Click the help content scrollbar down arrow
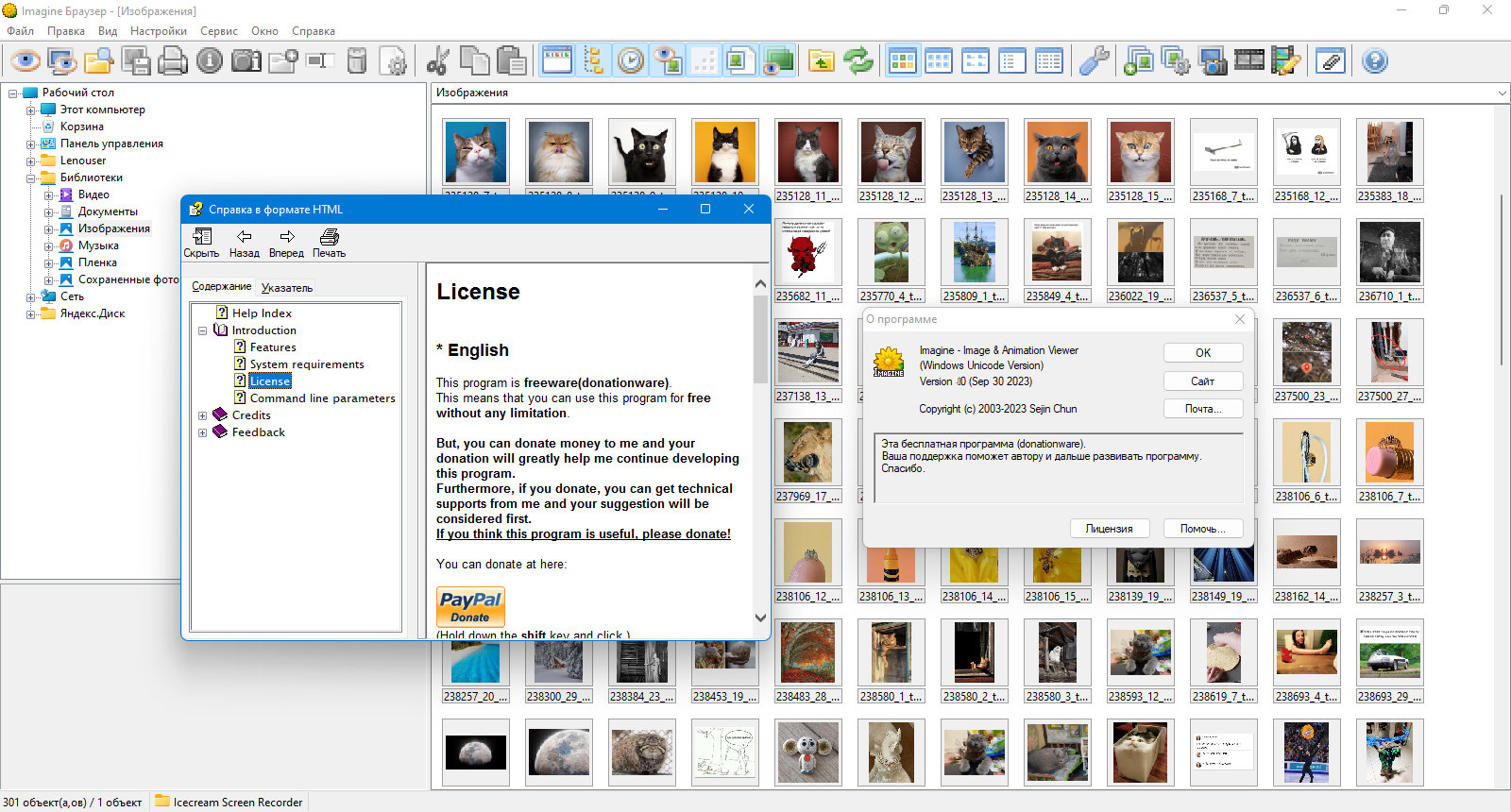1511x812 pixels. [760, 617]
